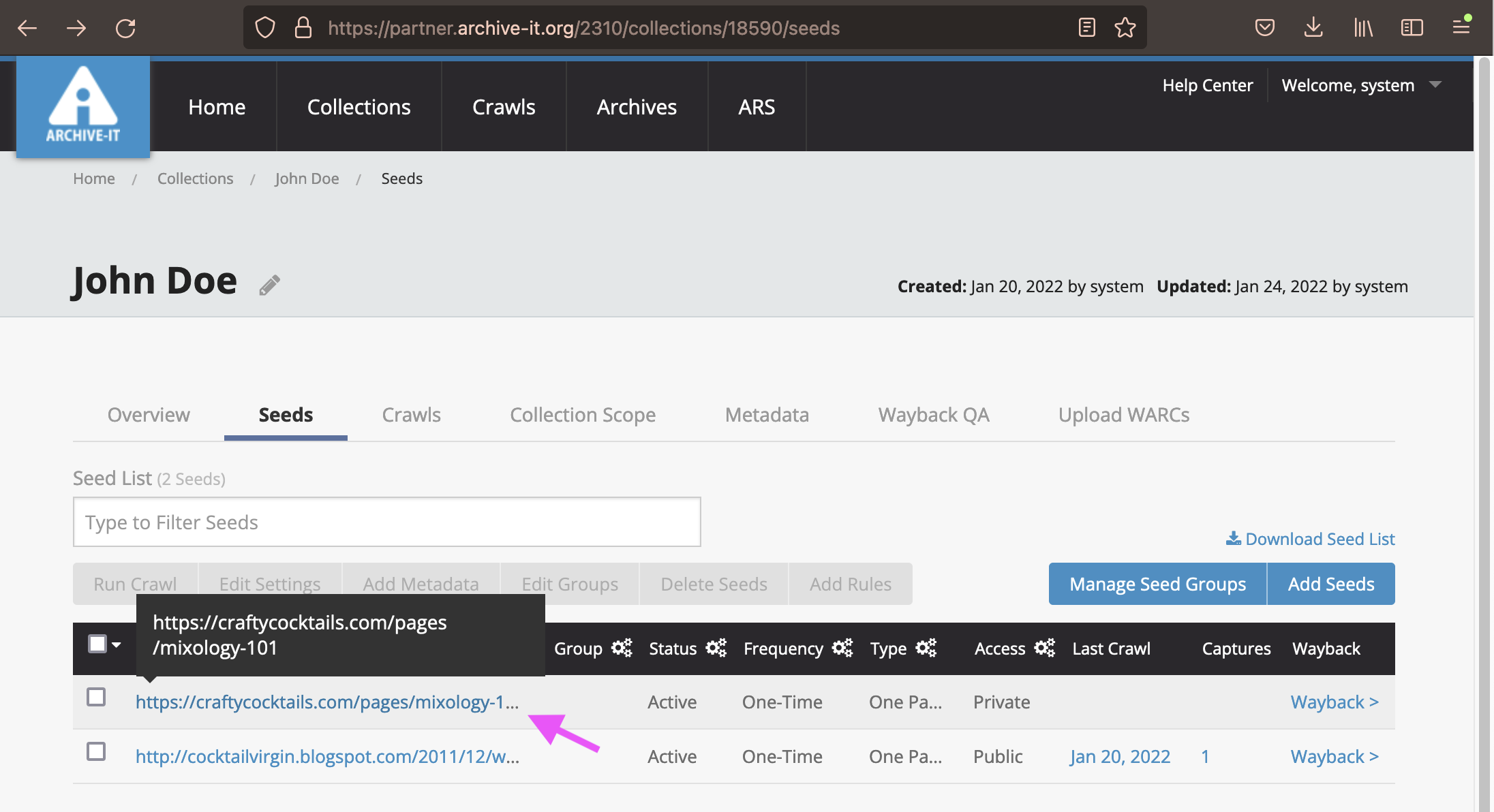Open the Crawls menu in top navigation
The image size is (1494, 812).
point(504,107)
